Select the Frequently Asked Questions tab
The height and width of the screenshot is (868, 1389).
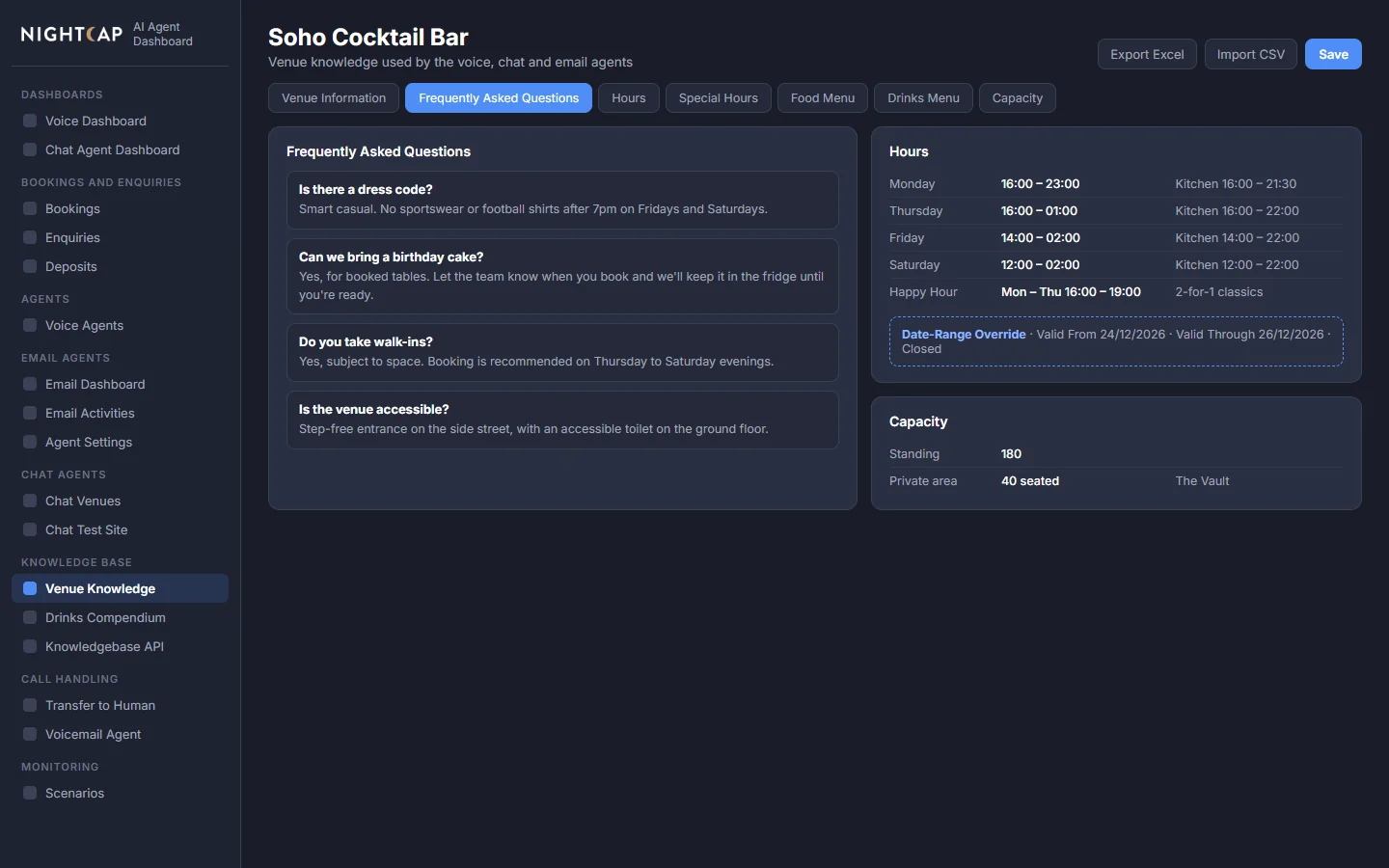499,98
